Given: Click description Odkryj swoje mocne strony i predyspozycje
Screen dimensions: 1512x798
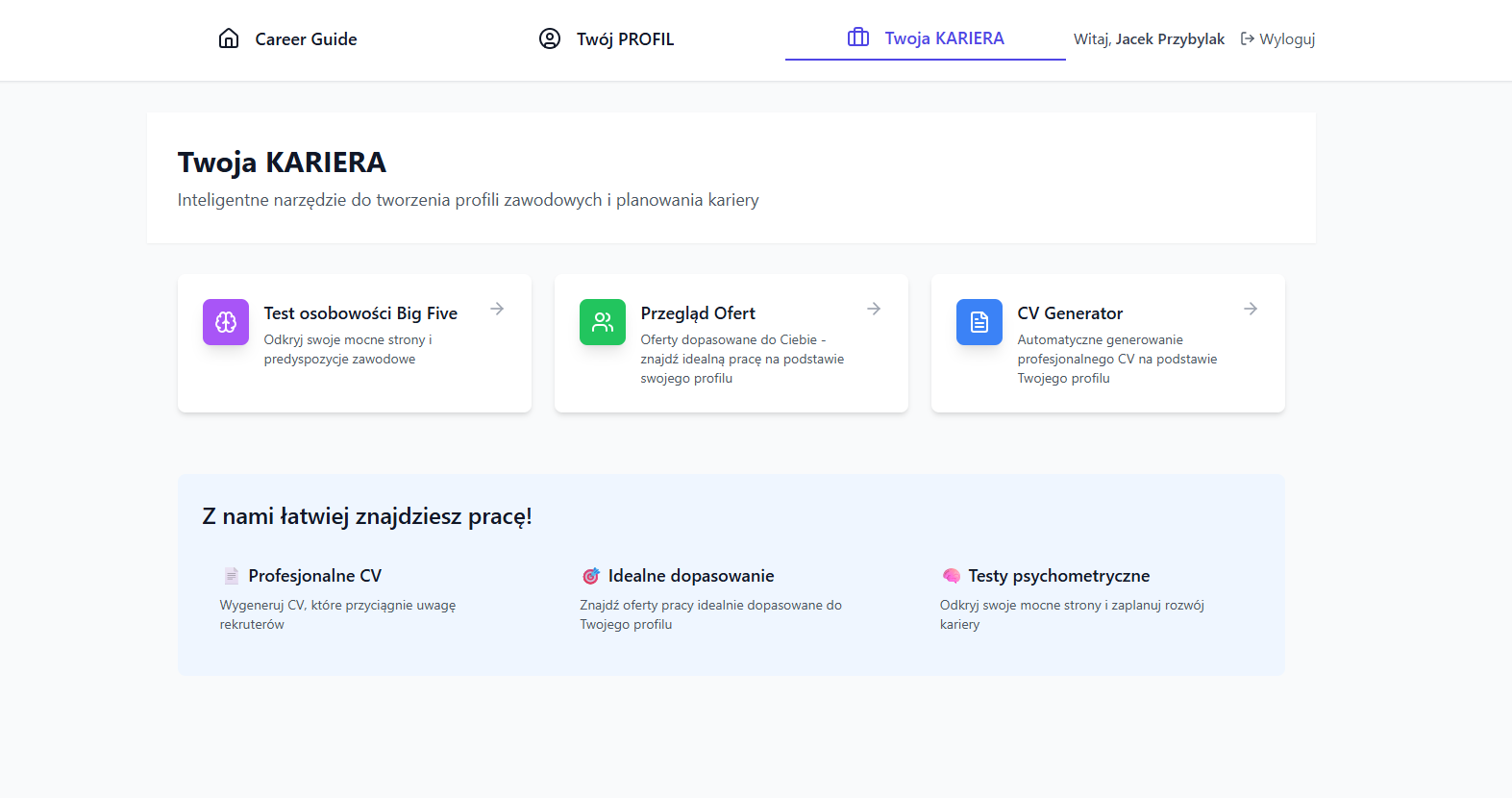Looking at the screenshot, I should click(x=348, y=349).
